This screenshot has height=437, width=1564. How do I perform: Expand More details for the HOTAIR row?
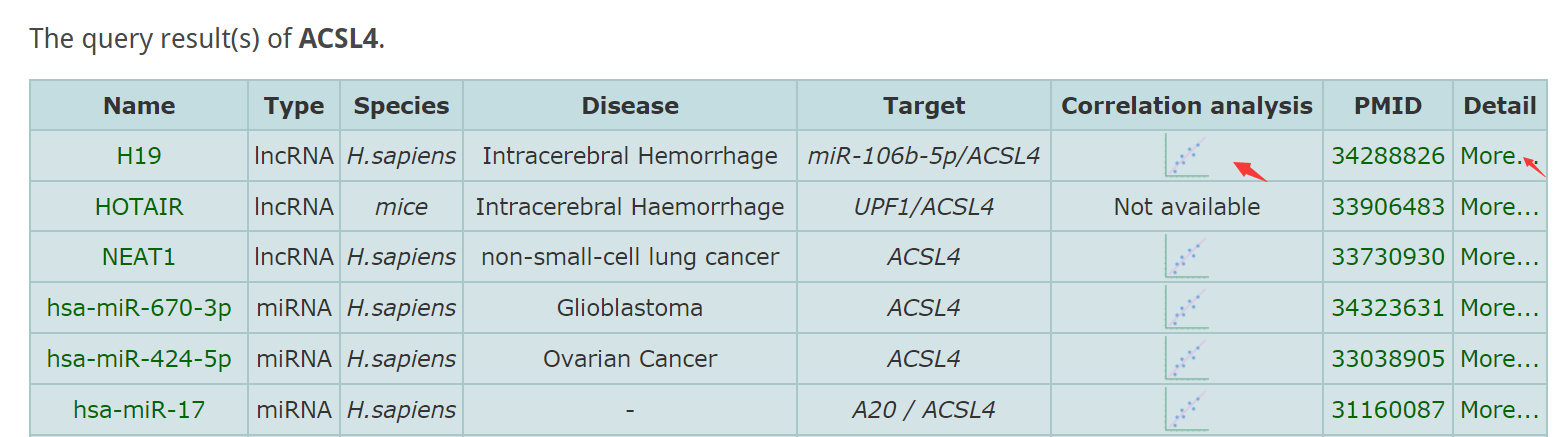tap(1499, 207)
